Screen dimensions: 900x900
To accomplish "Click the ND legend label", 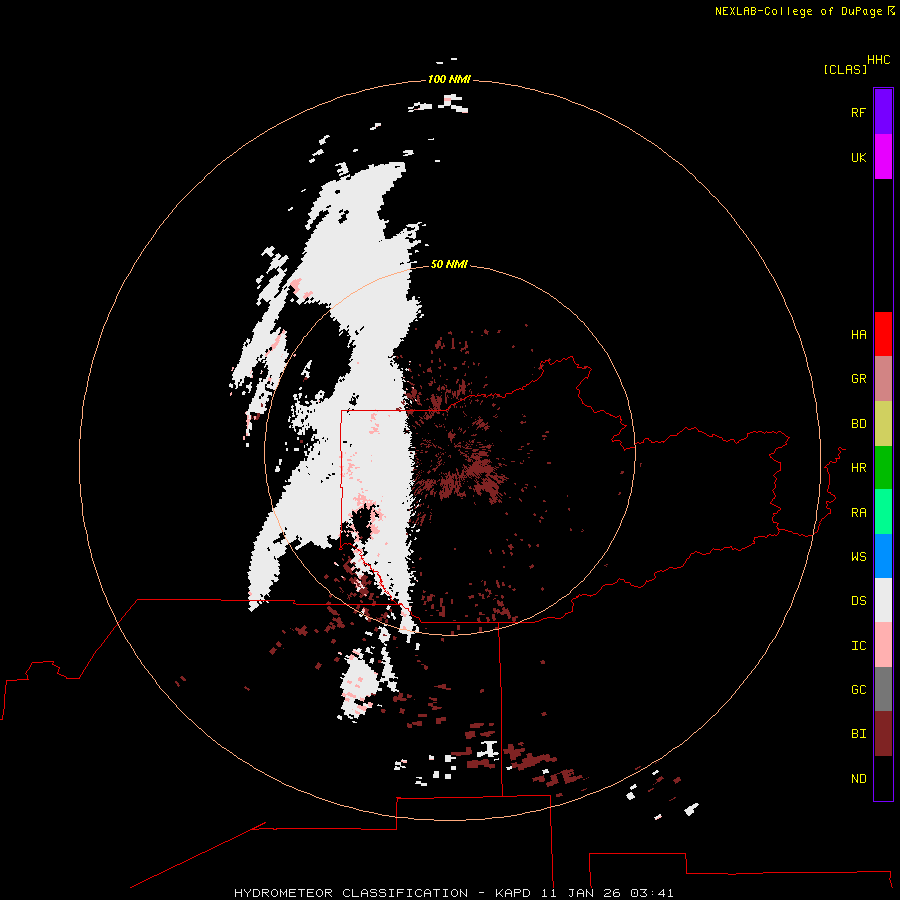I will (858, 779).
